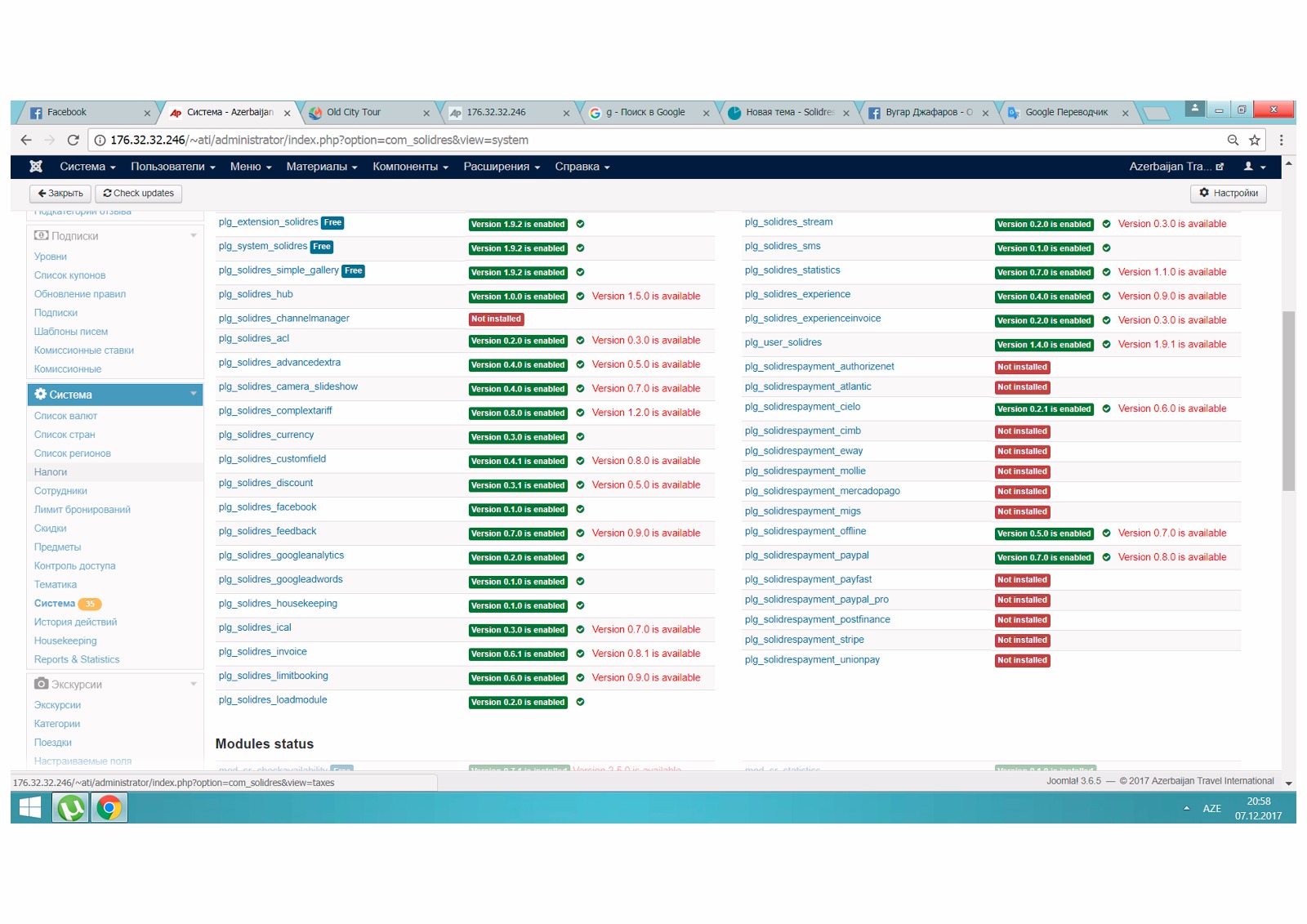Open uTorrent from the taskbar
The width and height of the screenshot is (1307, 924).
coord(71,807)
